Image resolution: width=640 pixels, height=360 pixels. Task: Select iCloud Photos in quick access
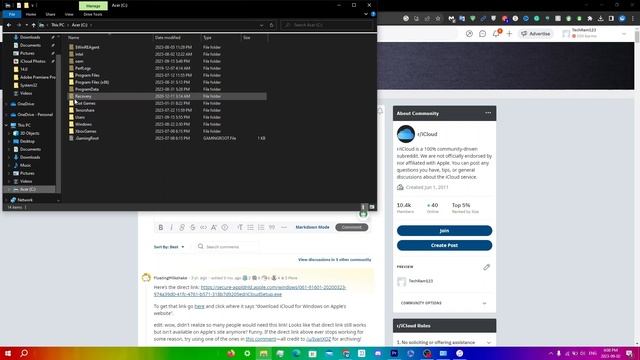33,61
